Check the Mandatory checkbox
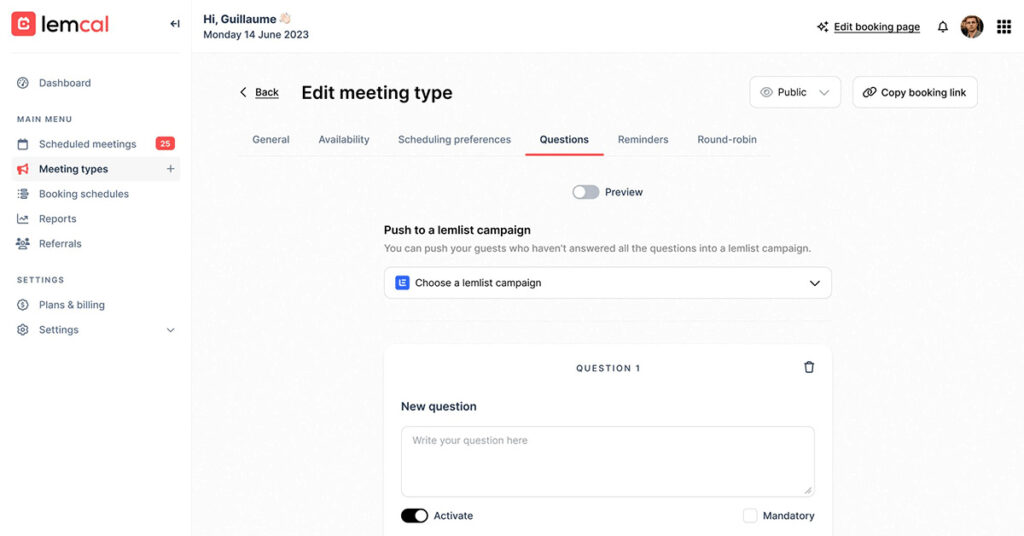 pyautogui.click(x=750, y=516)
